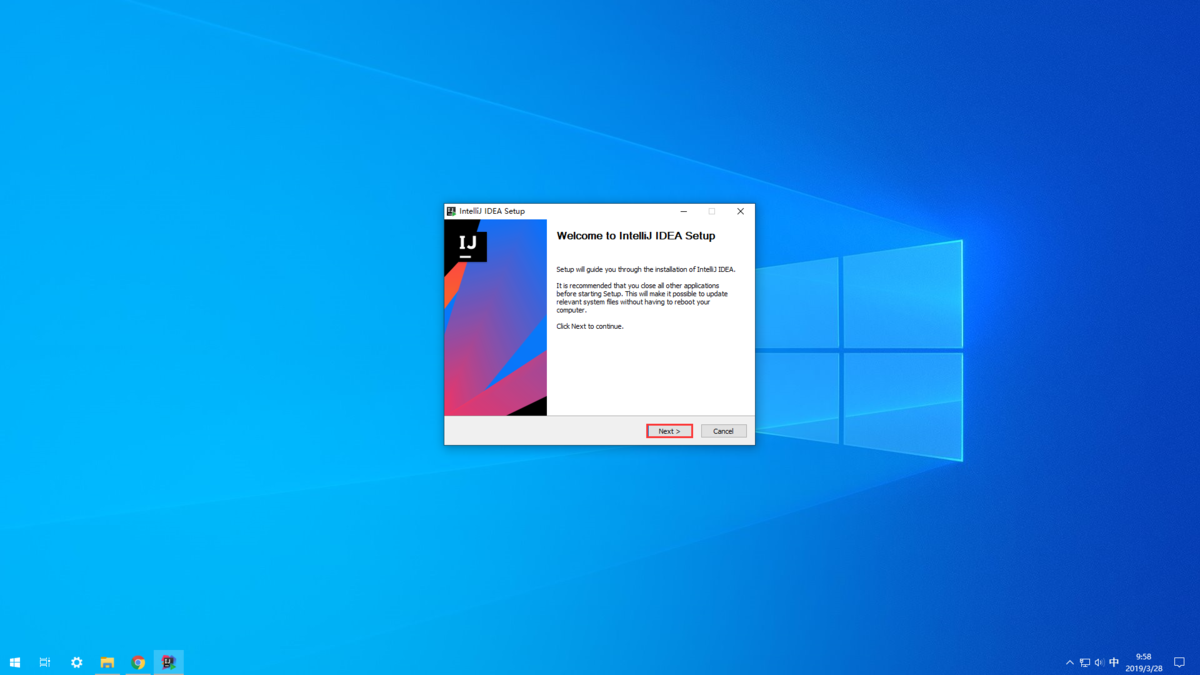Close the IntelliJ IDEA Setup window
The width and height of the screenshot is (1200, 675).
(740, 211)
